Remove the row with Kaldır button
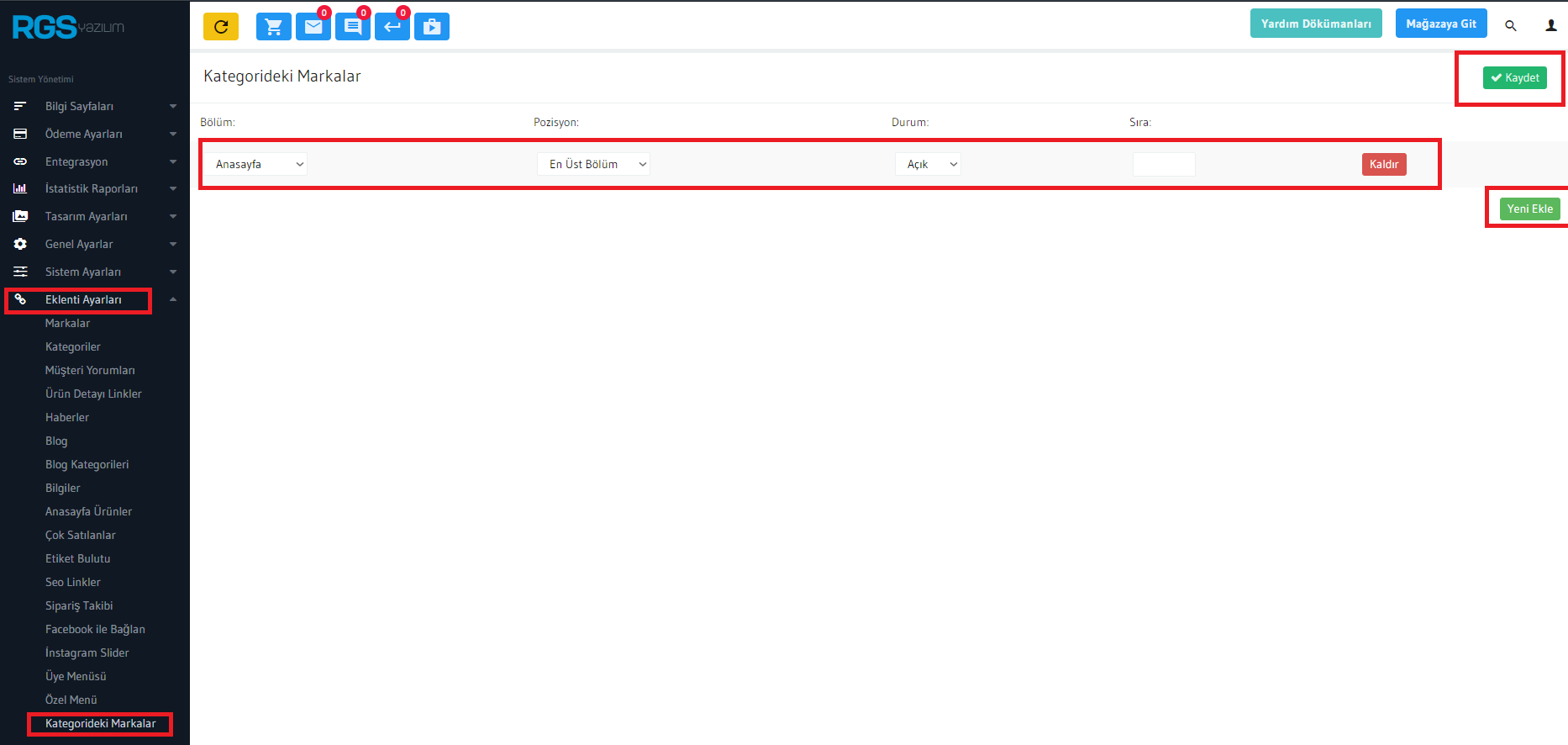The width and height of the screenshot is (1568, 745). click(x=1383, y=165)
